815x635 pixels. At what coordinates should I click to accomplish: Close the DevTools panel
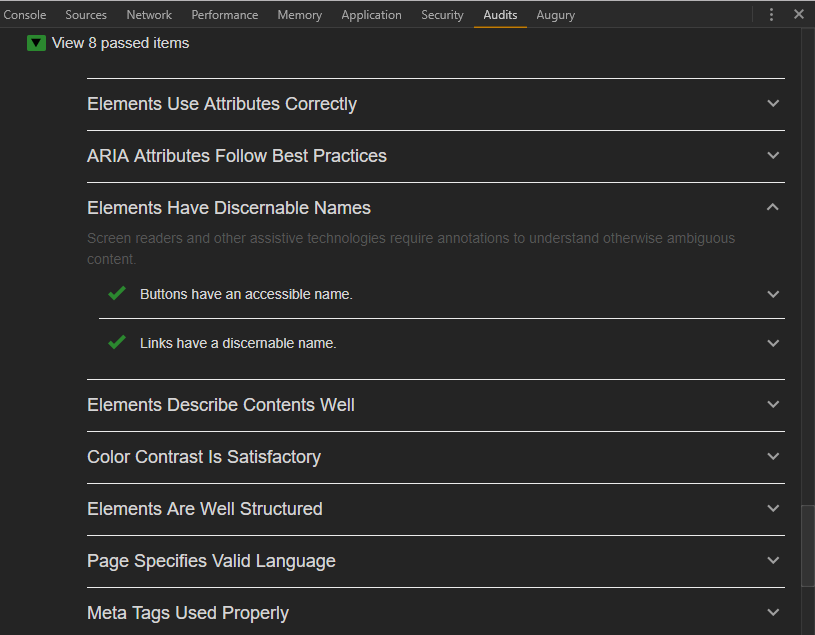coord(799,15)
